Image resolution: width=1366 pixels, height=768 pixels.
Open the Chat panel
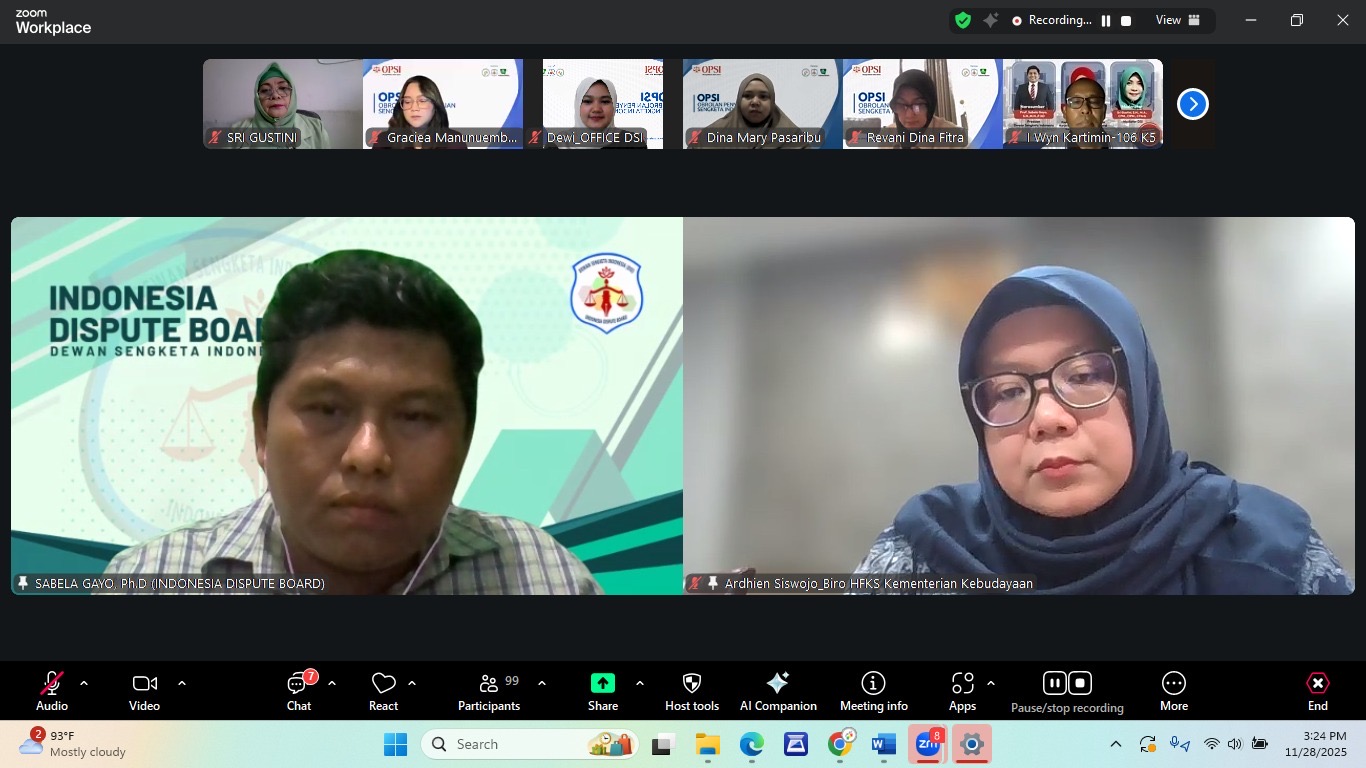click(299, 691)
